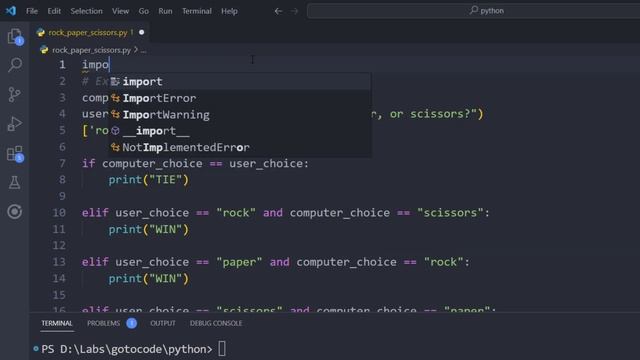Image resolution: width=640 pixels, height=360 pixels.
Task: Open the Run menu
Action: [165, 11]
